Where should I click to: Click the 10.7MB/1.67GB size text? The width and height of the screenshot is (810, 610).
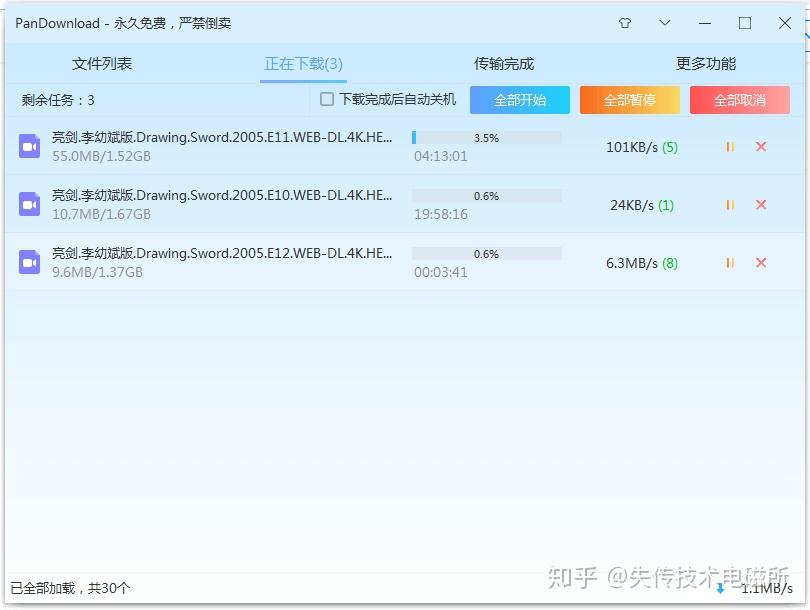coord(101,214)
